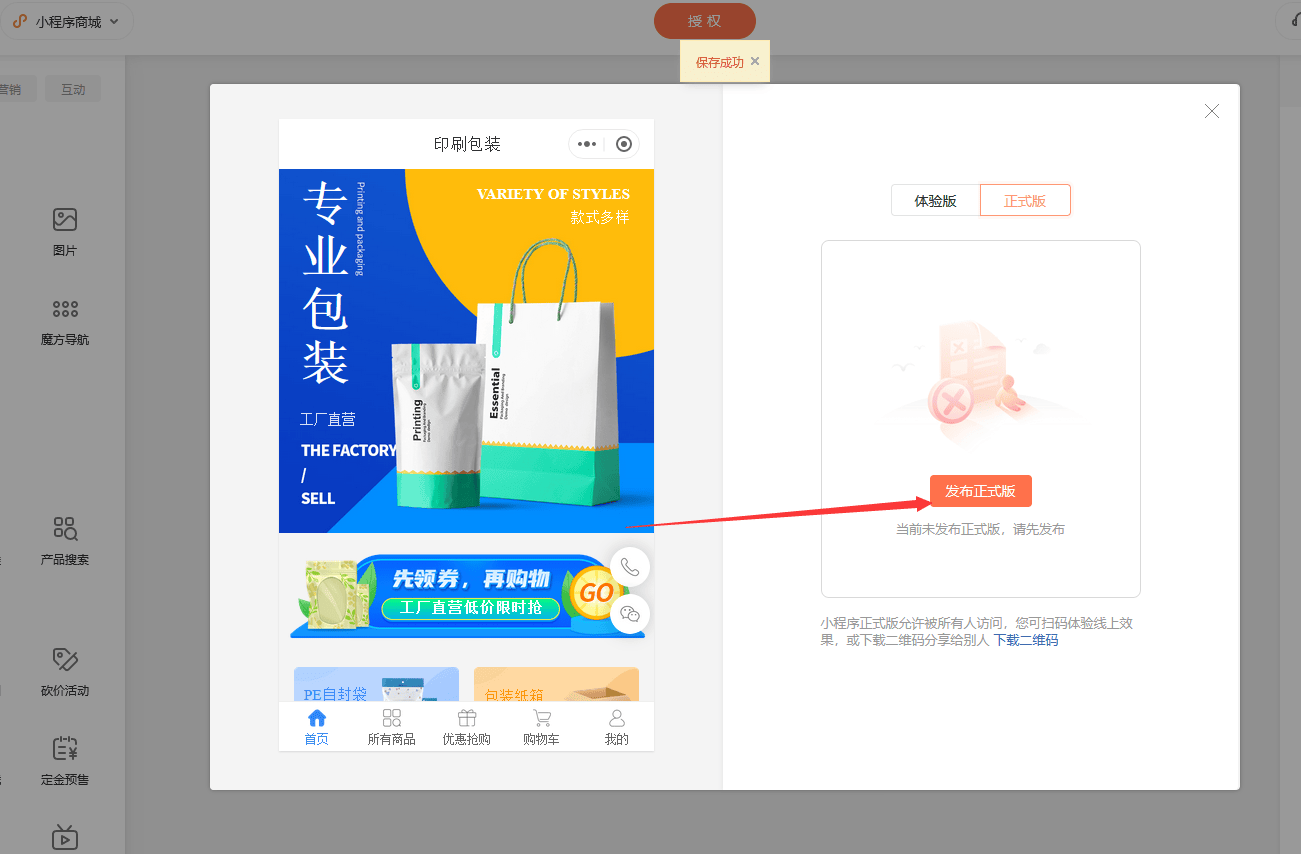
Task: Go to 优惠抢购 in preview navigation
Action: click(467, 727)
